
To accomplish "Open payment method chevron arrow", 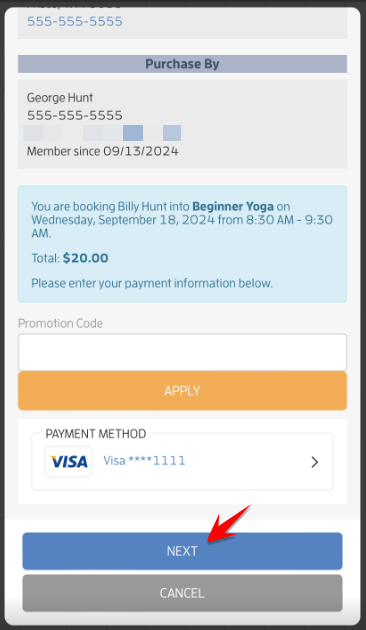I will coord(315,462).
